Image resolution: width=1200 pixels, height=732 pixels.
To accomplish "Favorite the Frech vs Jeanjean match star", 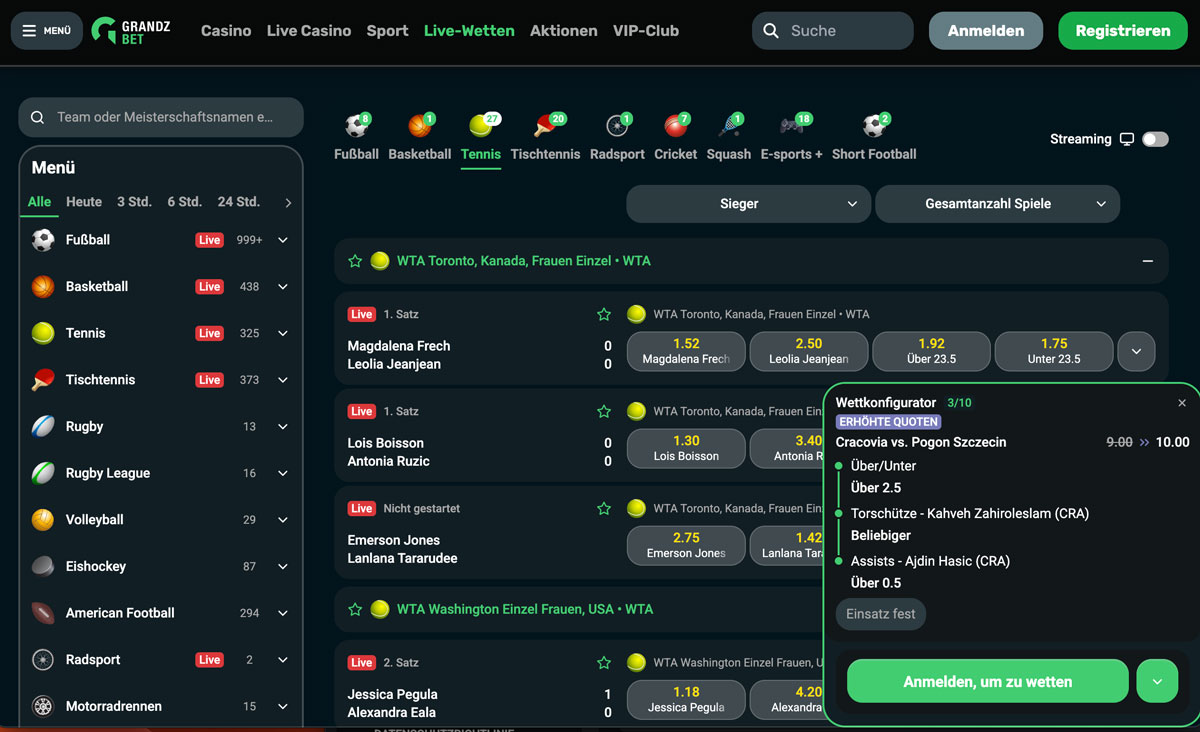I will click(x=604, y=314).
